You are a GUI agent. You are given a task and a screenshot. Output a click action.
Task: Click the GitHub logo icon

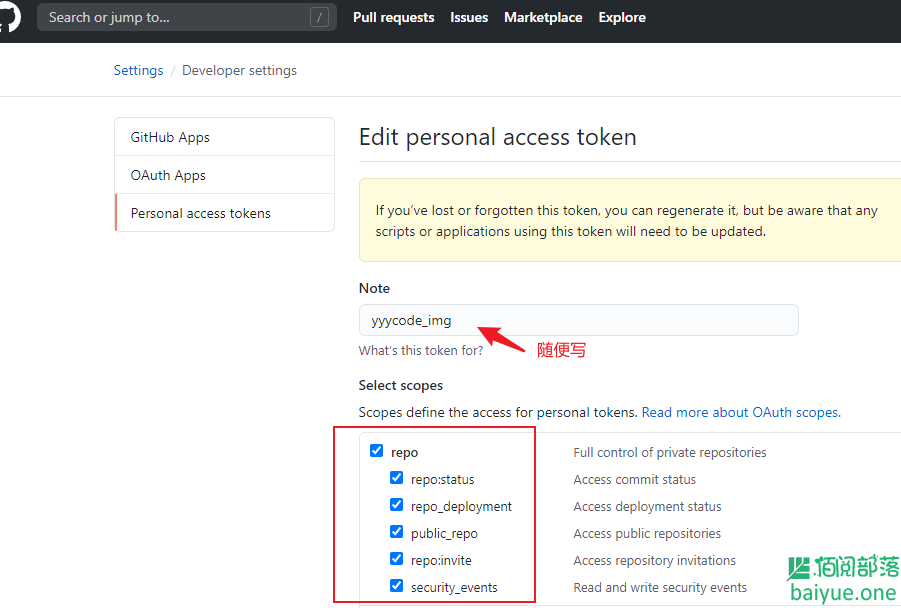10,17
